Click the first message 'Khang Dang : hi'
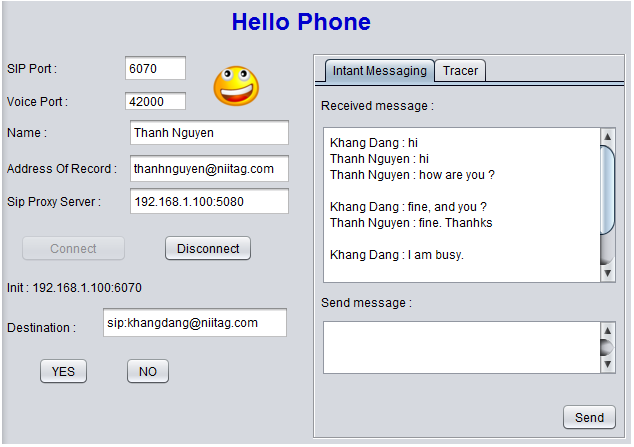Screen dimensions: 634x447 (374, 143)
